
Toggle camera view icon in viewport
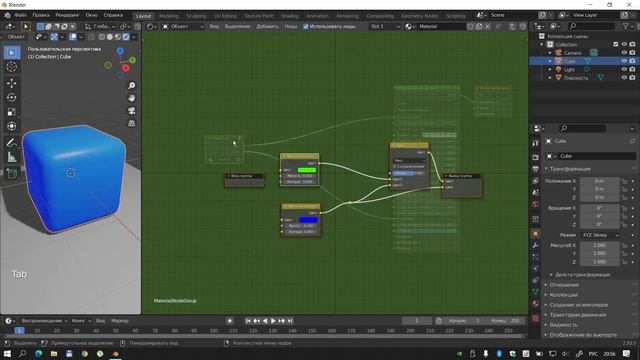131,111
